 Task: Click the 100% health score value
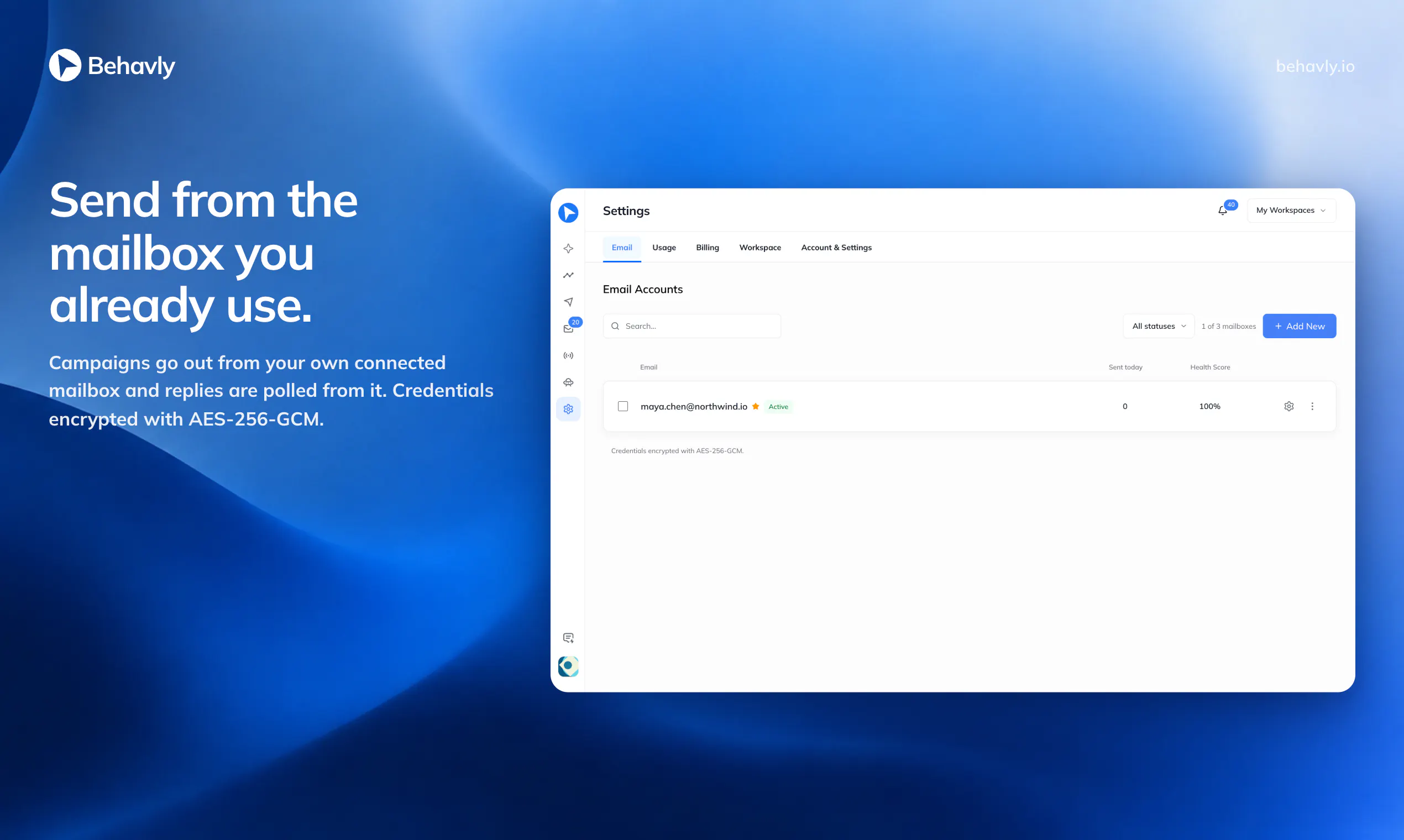pyautogui.click(x=1209, y=406)
